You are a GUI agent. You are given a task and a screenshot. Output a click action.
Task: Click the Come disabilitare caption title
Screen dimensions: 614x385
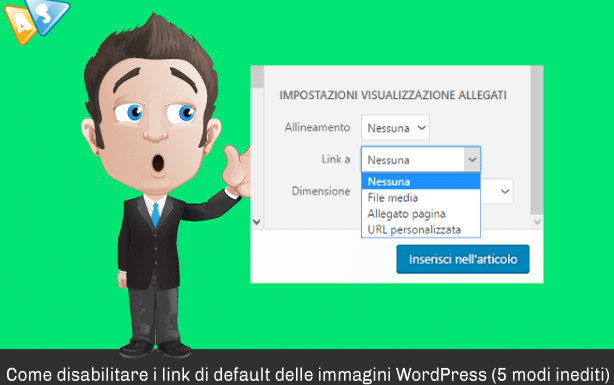coord(307,375)
